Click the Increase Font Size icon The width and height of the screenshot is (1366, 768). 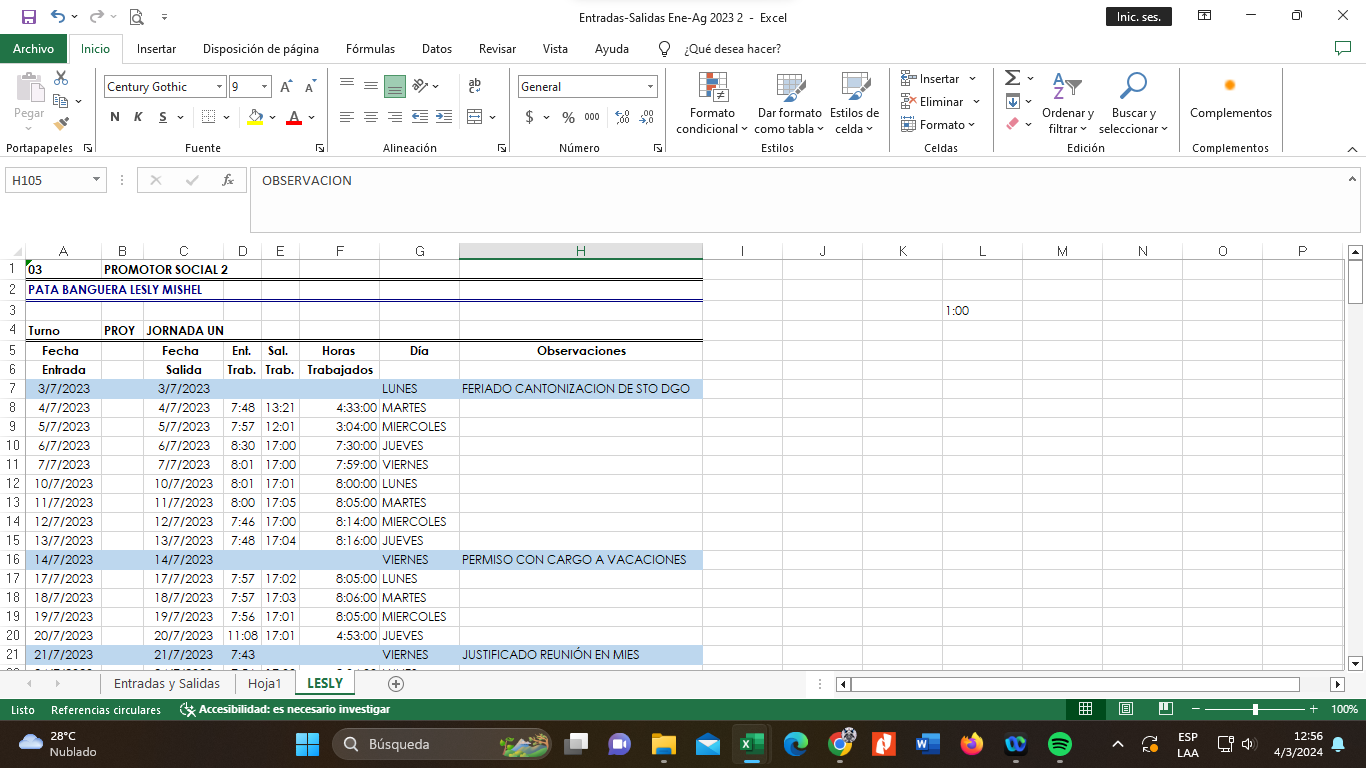[x=286, y=87]
